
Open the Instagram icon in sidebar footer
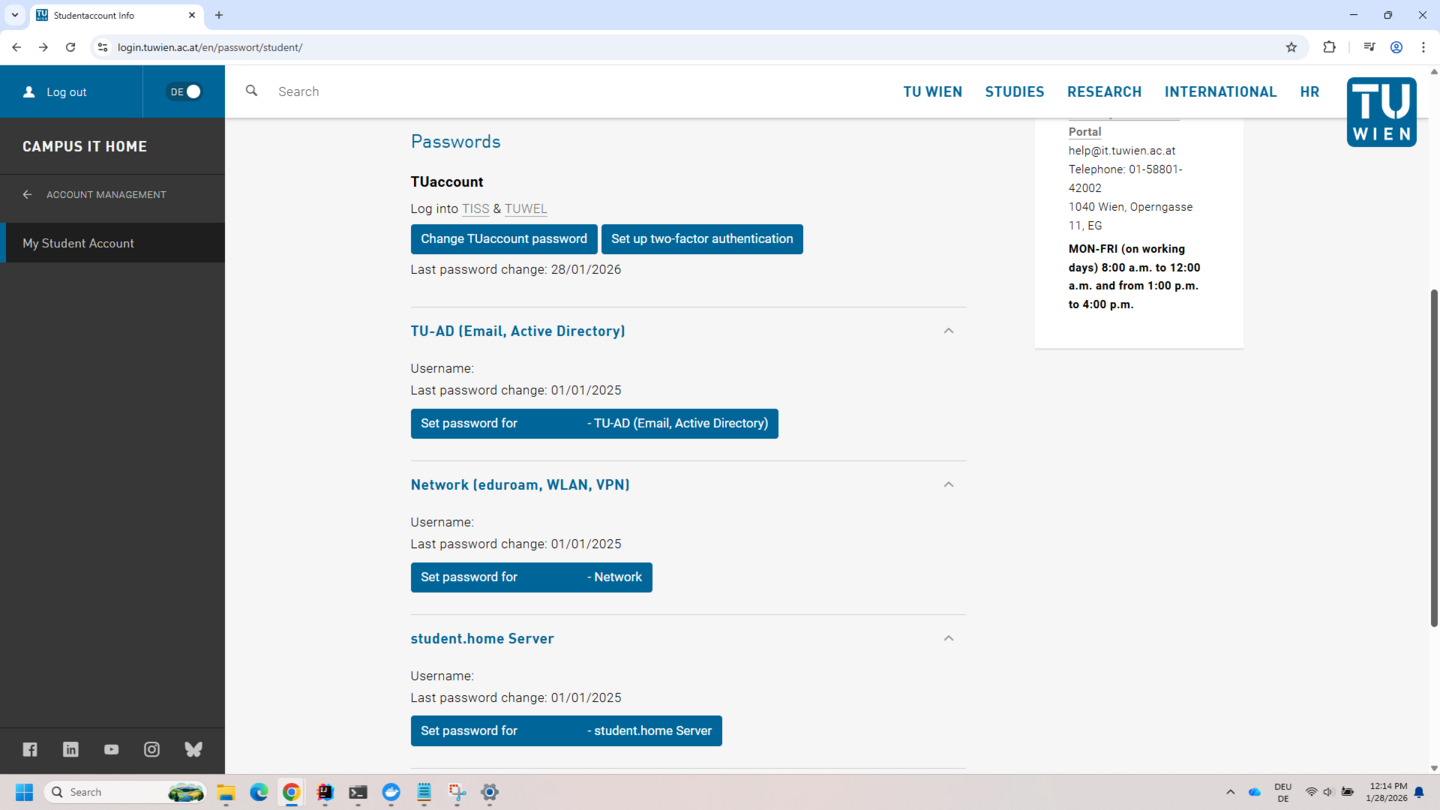[x=152, y=749]
